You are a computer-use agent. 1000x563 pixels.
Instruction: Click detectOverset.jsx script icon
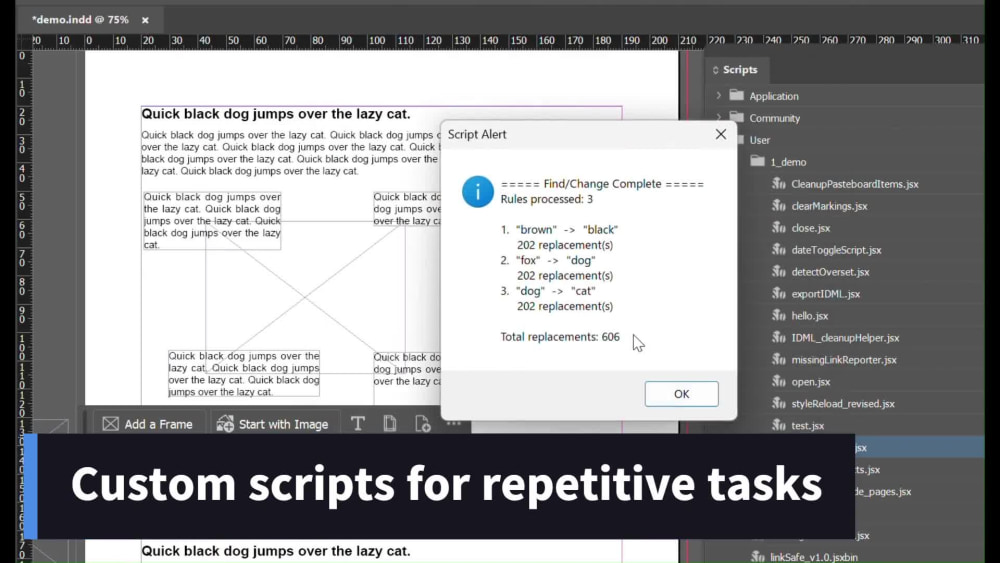tap(779, 271)
